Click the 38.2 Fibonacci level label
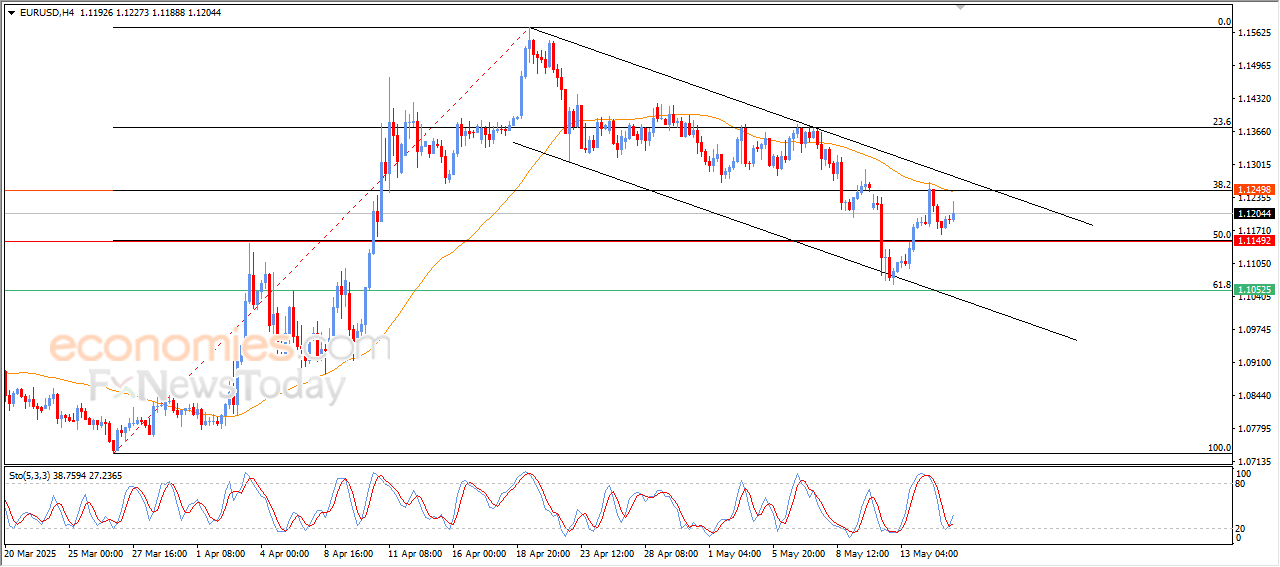Screen dimensions: 1280x567 pos(1221,185)
